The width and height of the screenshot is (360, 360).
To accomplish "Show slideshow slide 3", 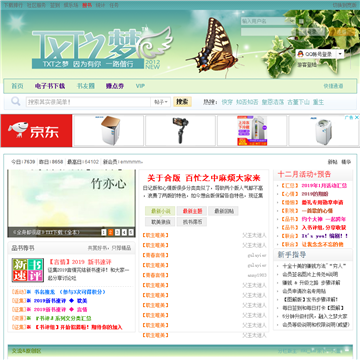I will (x=117, y=232).
